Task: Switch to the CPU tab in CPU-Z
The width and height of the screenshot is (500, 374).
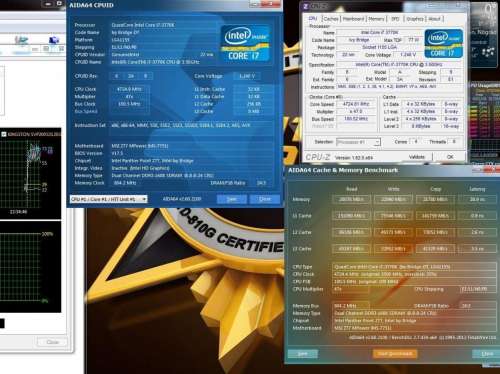Action: 313,19
